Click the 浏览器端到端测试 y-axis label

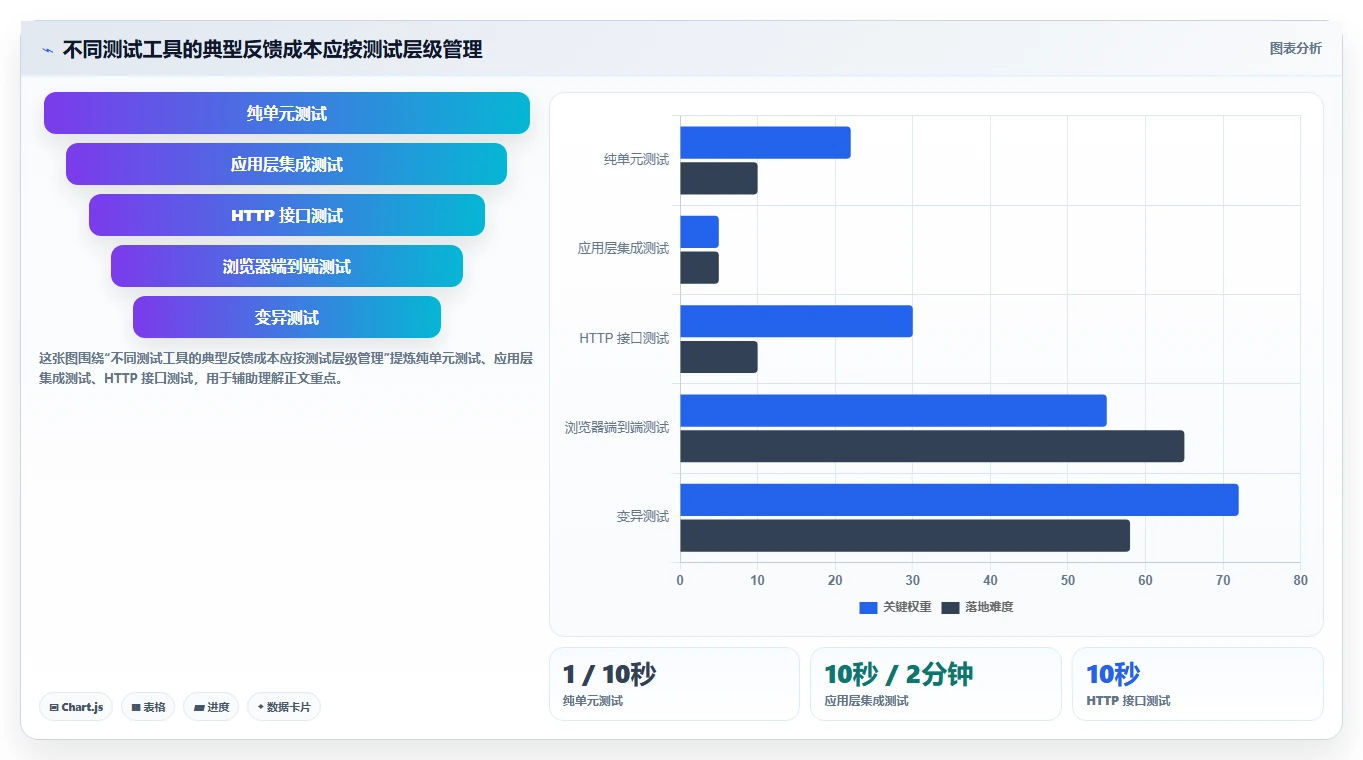coord(617,428)
